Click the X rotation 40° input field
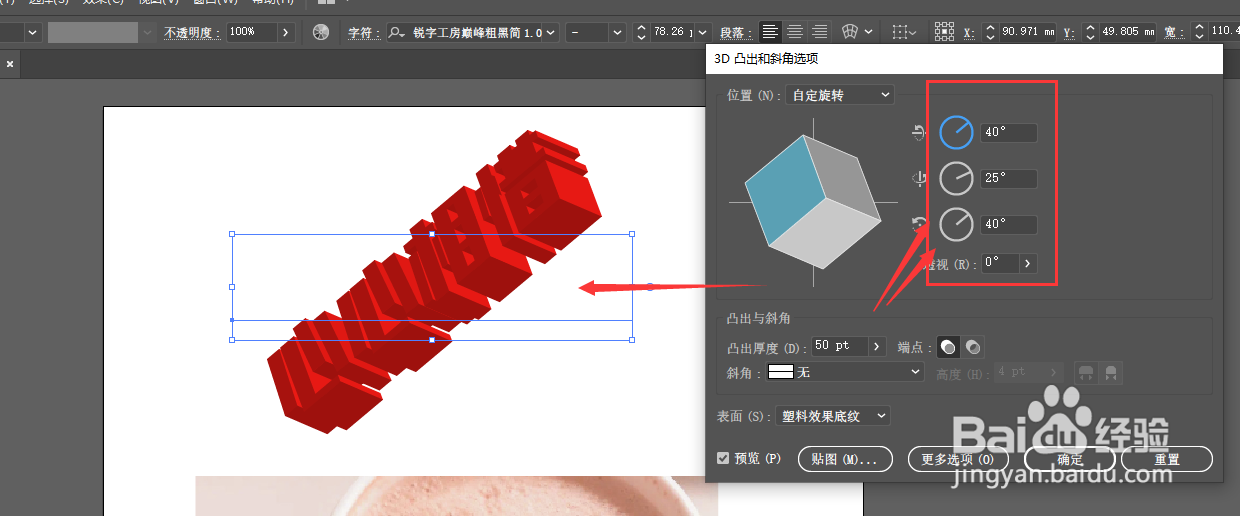 click(1008, 132)
